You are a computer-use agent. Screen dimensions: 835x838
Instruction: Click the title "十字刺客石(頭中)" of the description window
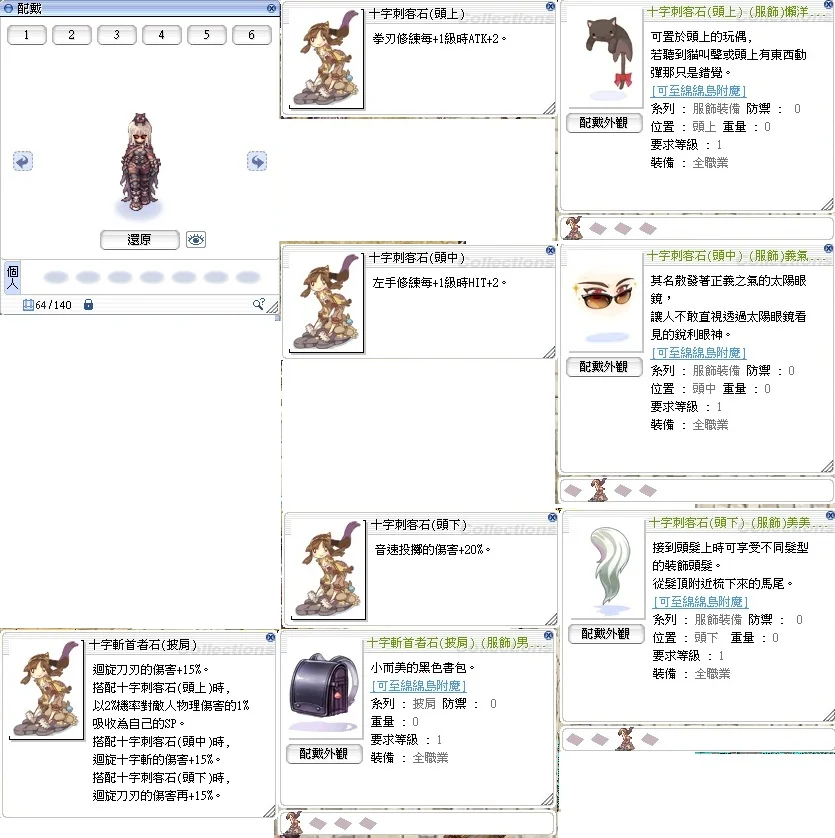click(x=417, y=258)
